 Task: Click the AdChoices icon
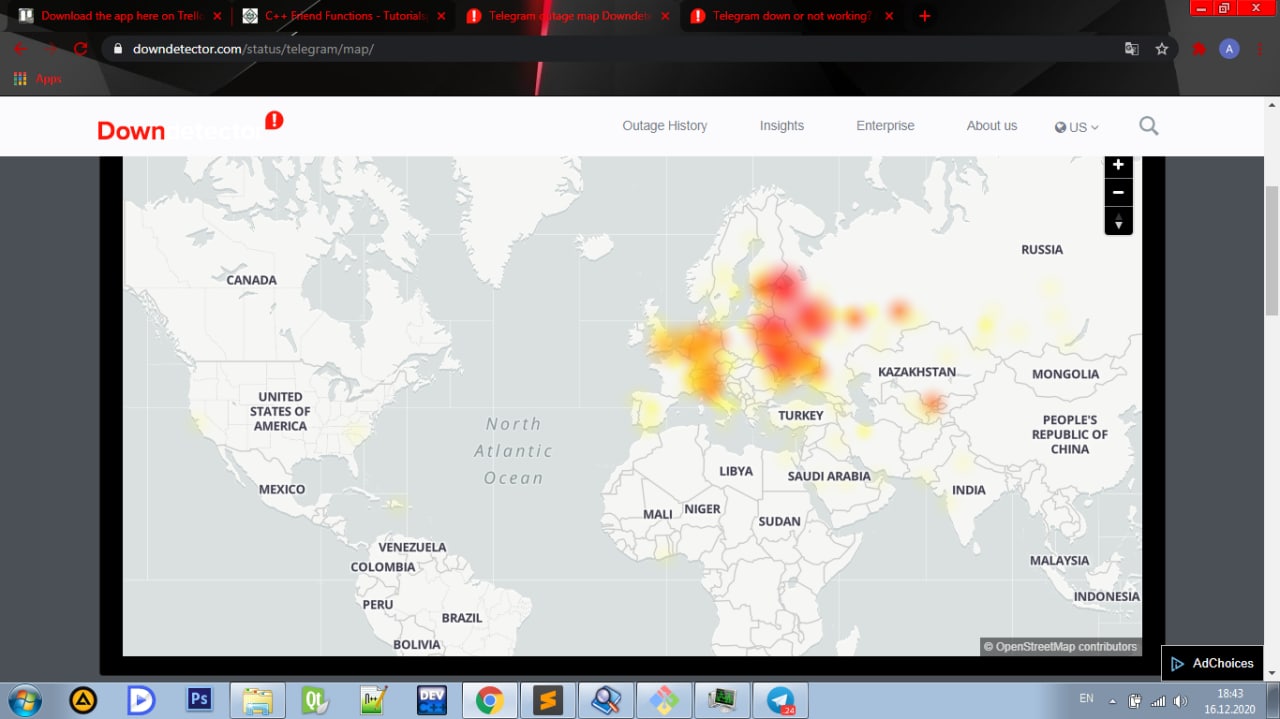point(1178,663)
